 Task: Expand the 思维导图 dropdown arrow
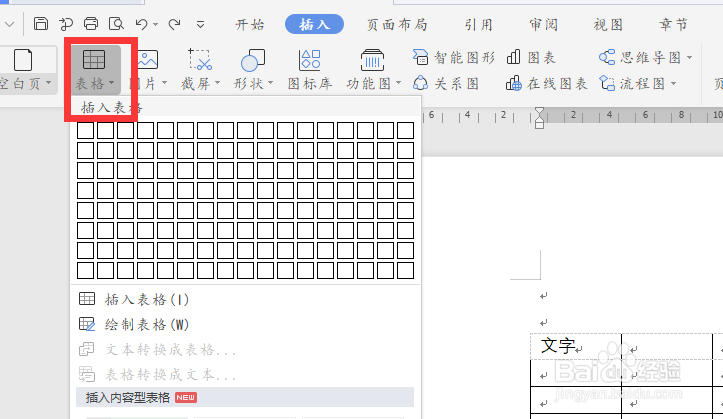coord(690,58)
